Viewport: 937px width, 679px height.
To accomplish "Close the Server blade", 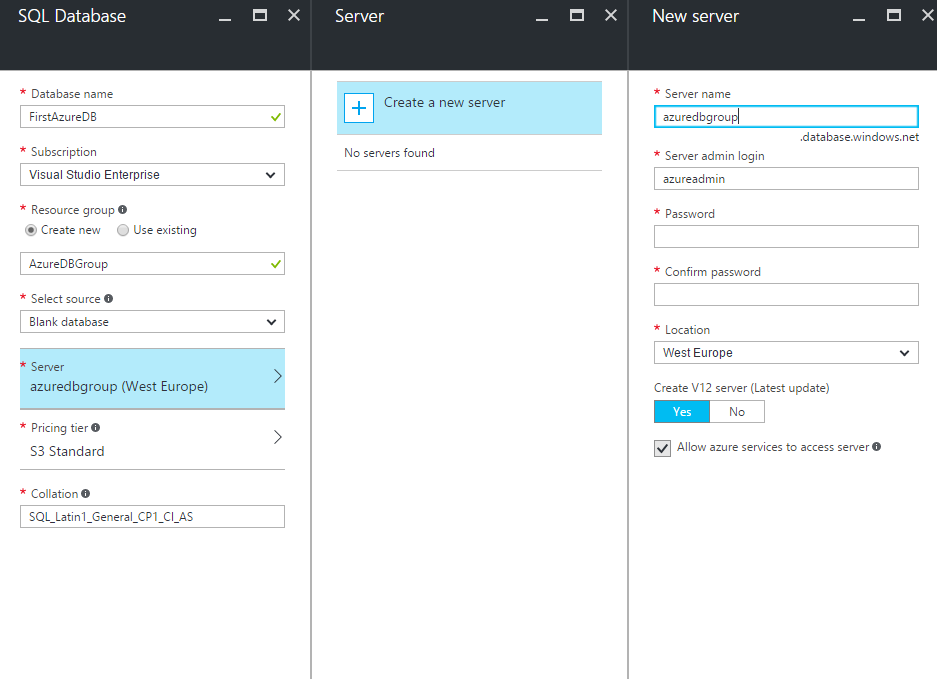I will tap(611, 16).
